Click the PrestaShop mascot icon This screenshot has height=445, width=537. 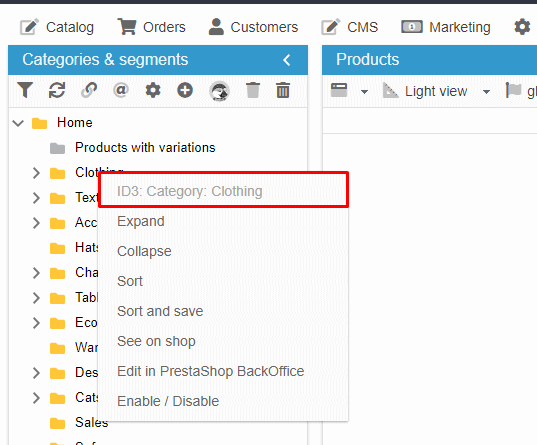219,91
